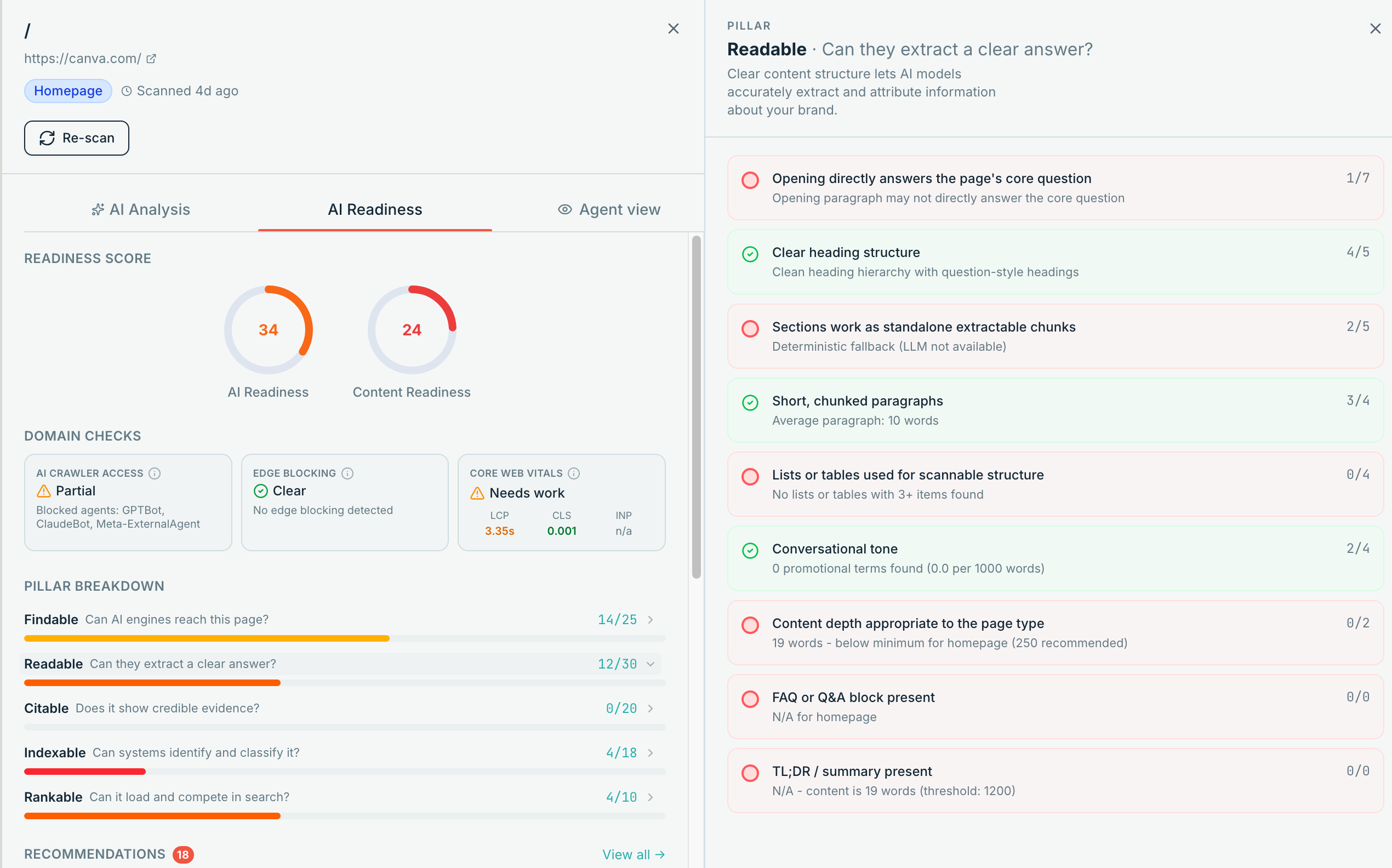Click the fail icon for Lists or tables check
Viewport: 1392px width, 868px height.
click(x=750, y=477)
